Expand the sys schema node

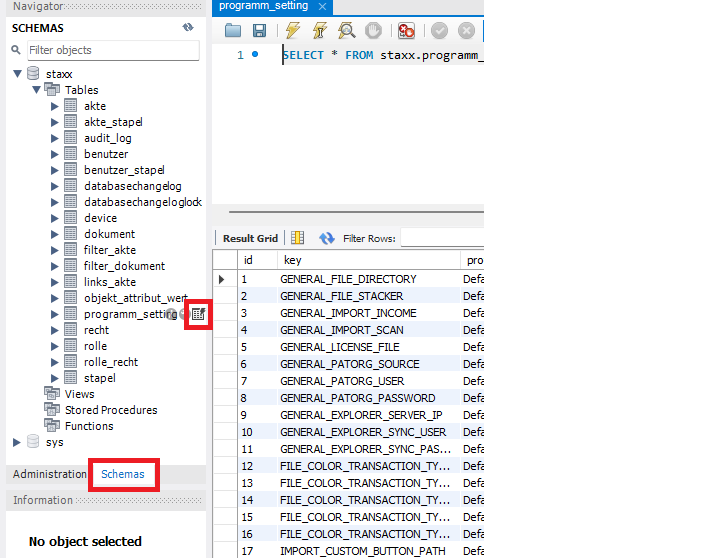[x=17, y=442]
